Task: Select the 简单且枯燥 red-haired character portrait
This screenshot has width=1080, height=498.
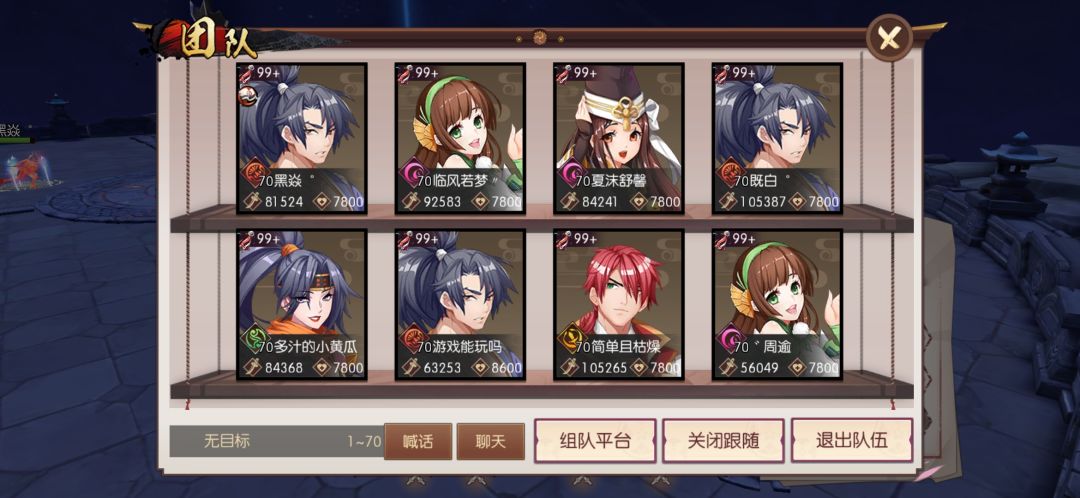Action: (x=619, y=304)
